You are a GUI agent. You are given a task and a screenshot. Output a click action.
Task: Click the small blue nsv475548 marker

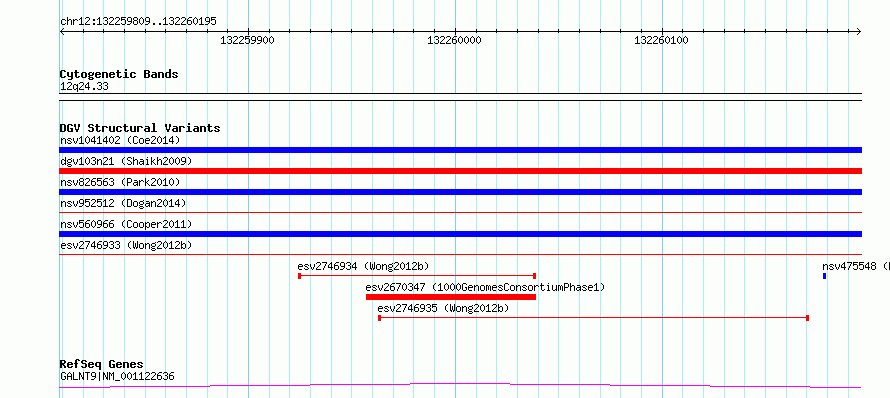click(824, 276)
